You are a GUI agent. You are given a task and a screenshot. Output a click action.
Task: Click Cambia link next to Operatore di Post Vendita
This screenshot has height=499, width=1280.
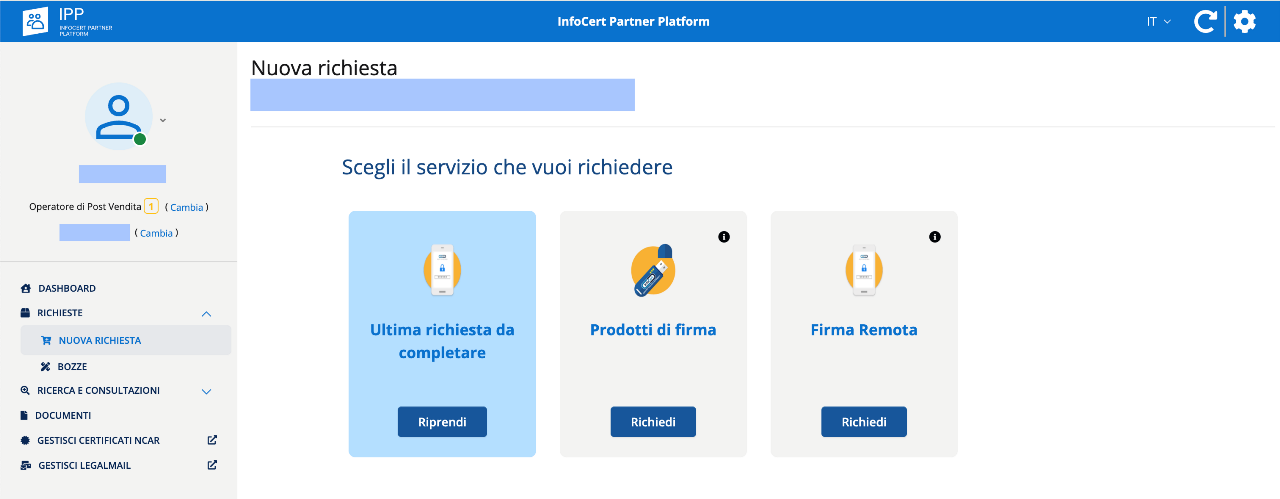(187, 207)
